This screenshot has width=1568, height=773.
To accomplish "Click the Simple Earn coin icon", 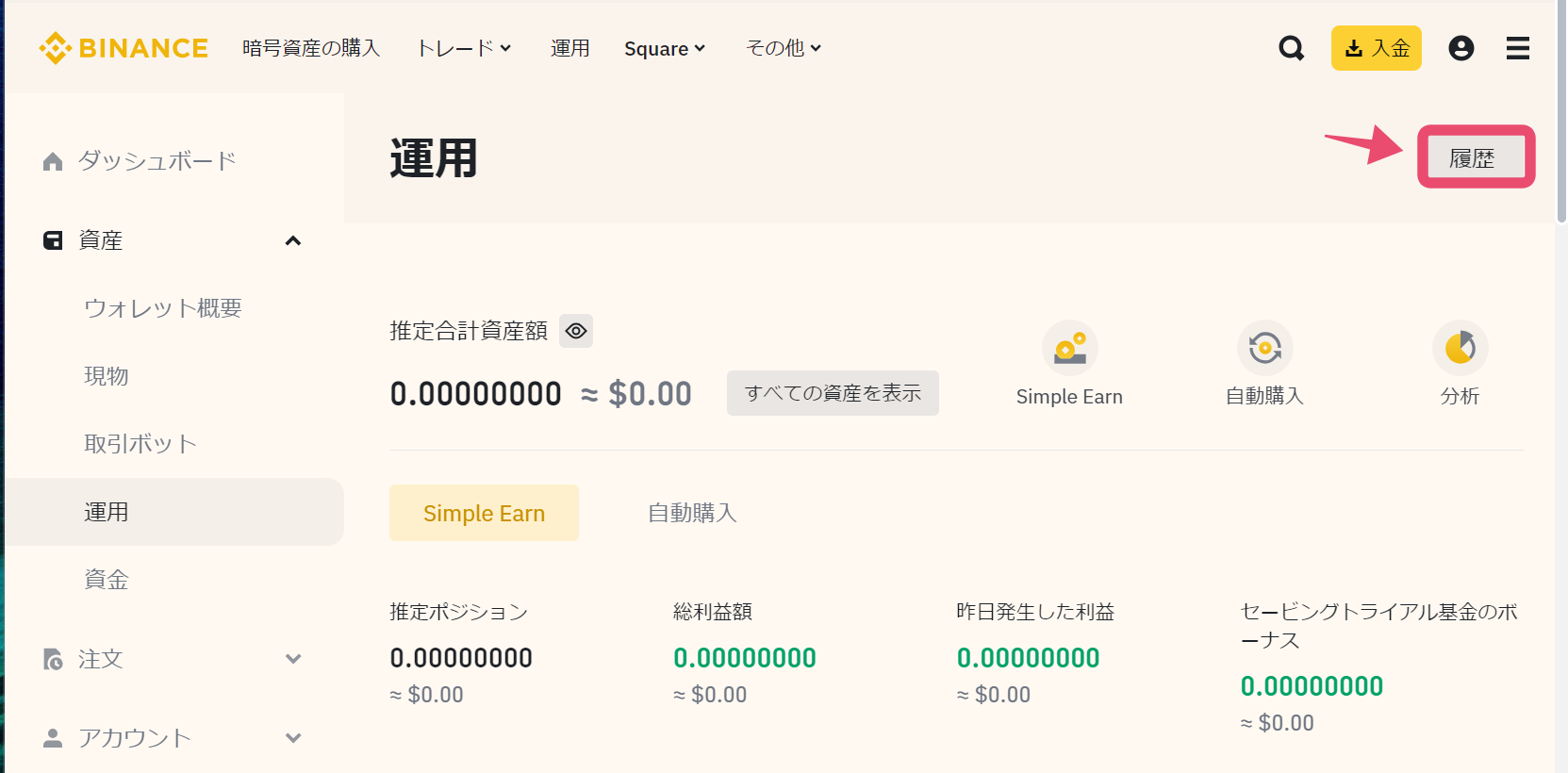I will (1069, 348).
